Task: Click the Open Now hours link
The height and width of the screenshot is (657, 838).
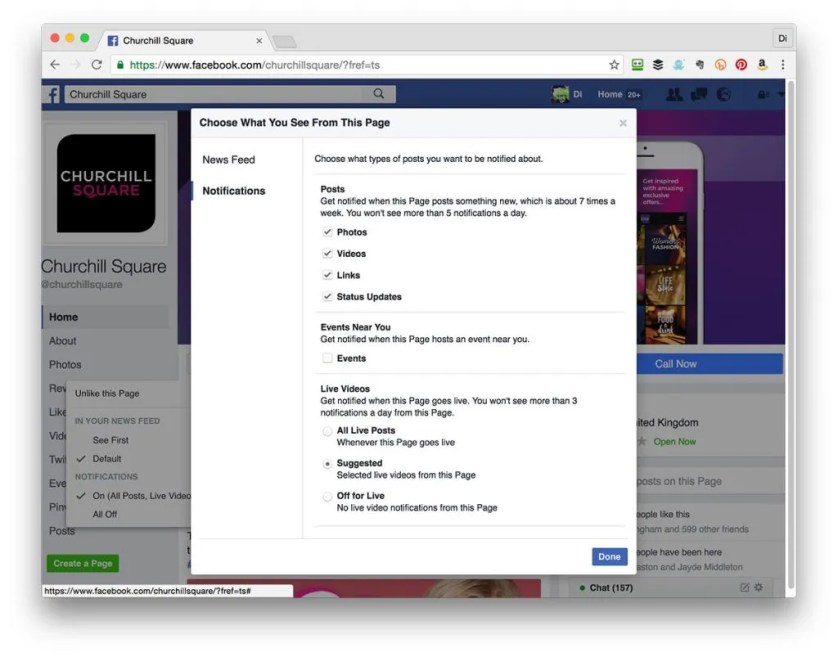Action: 674,442
